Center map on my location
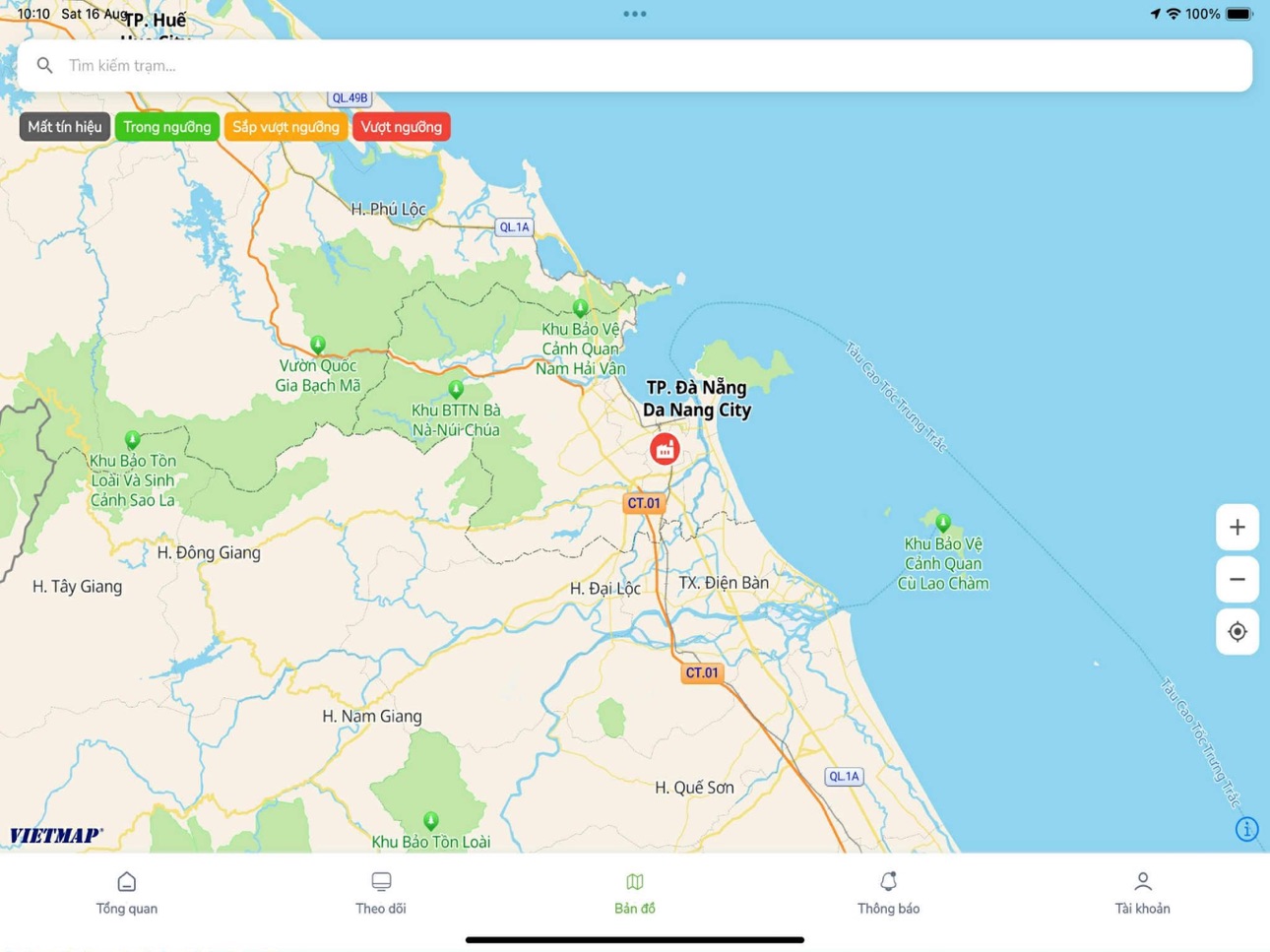The image size is (1270, 952). click(1238, 632)
